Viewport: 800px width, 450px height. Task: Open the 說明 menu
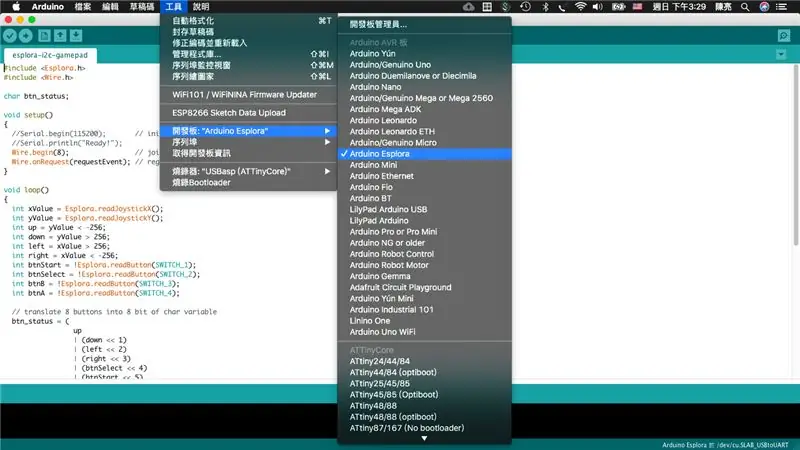point(201,7)
